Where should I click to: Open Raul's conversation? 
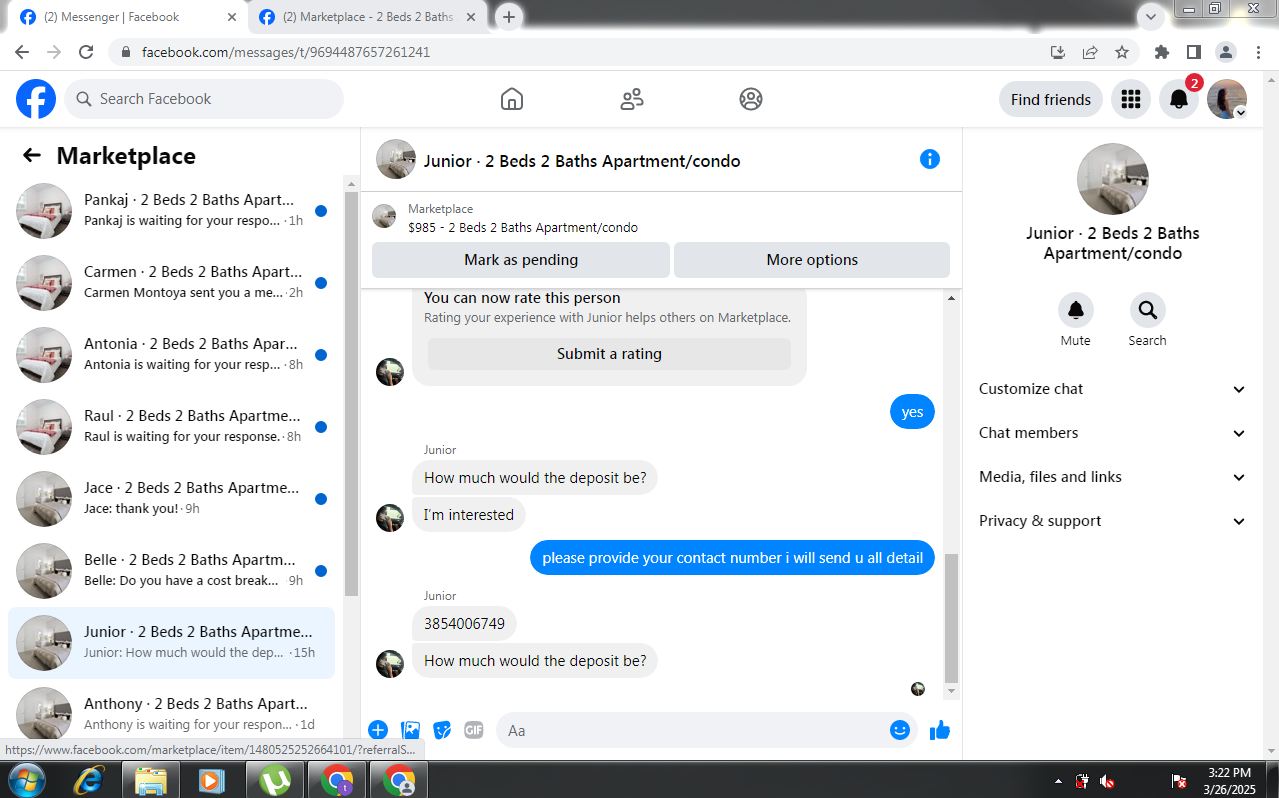click(x=171, y=427)
